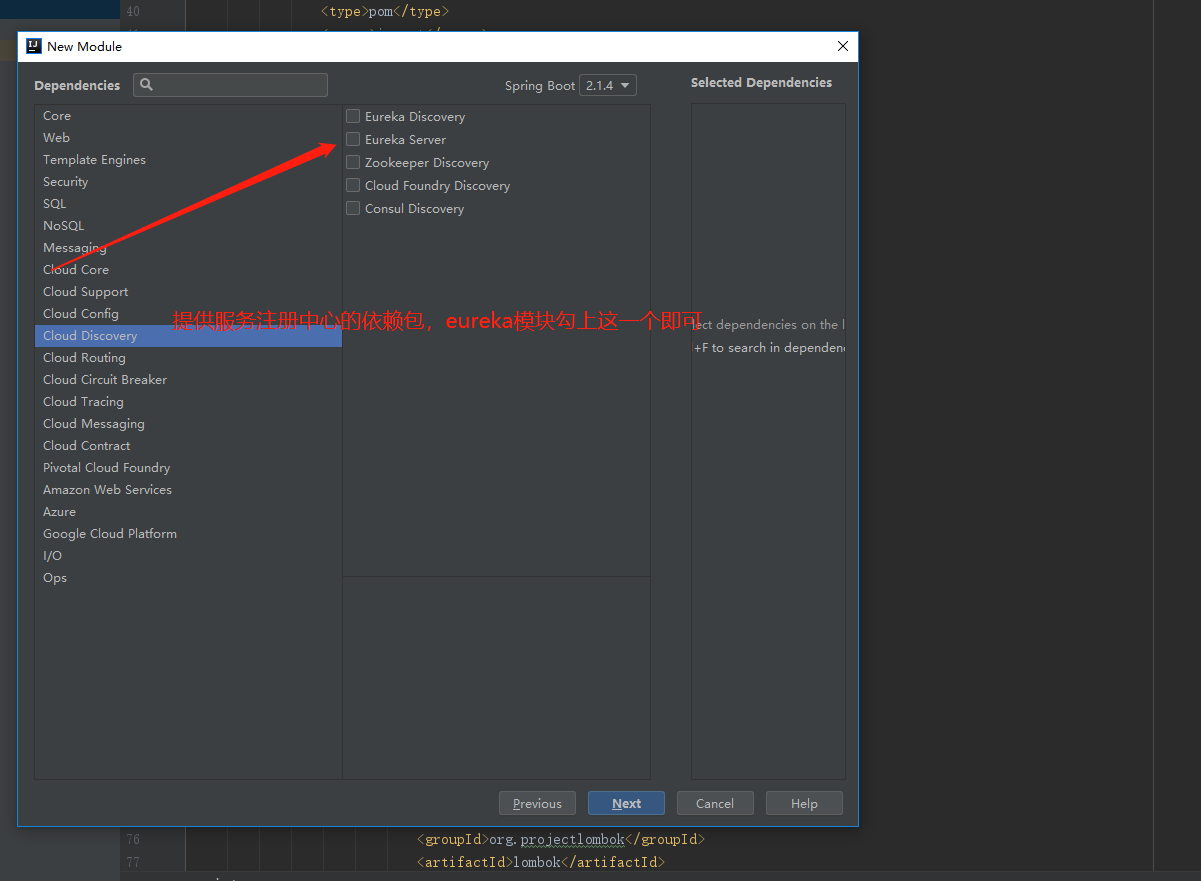Viewport: 1201px width, 881px height.
Task: Select the Messaging category
Action: tap(188, 248)
